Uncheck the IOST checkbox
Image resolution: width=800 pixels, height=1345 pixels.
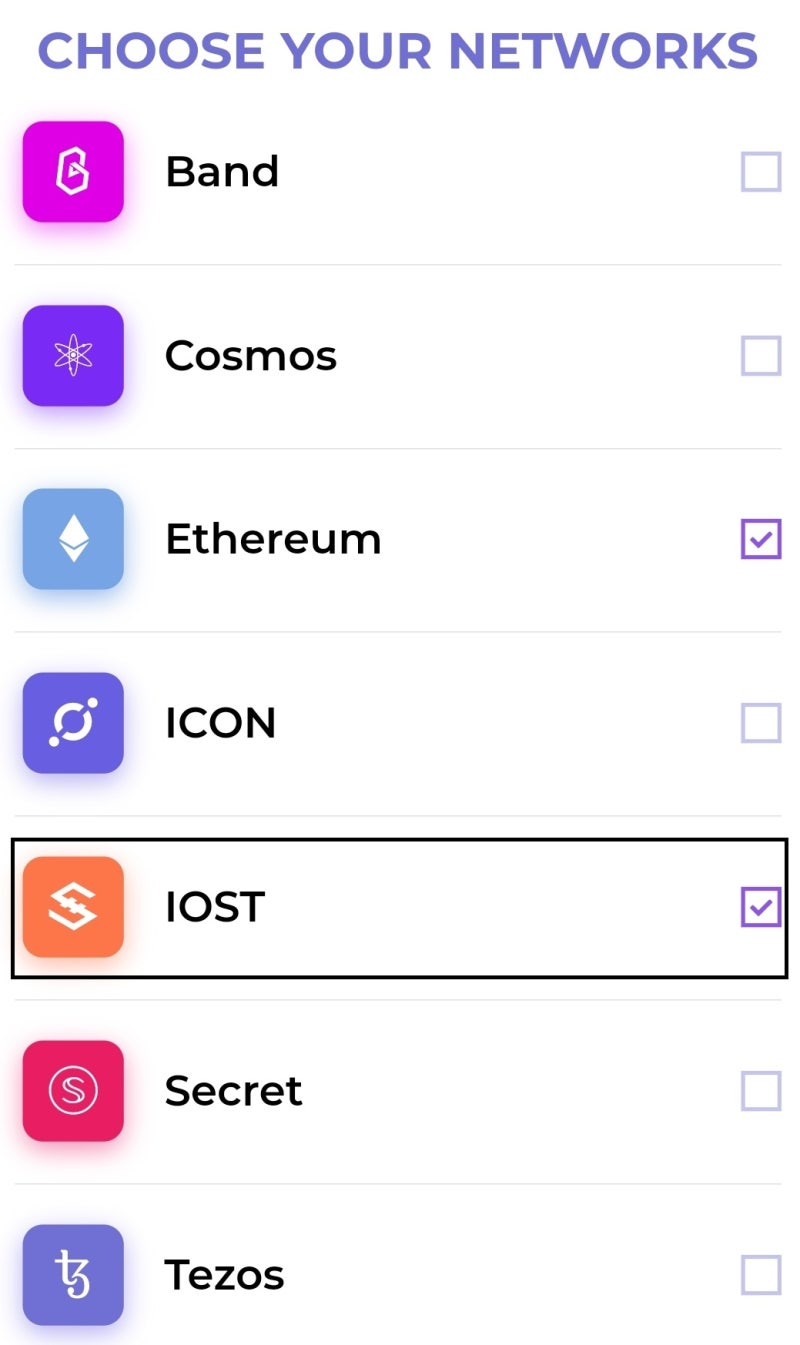pos(761,907)
